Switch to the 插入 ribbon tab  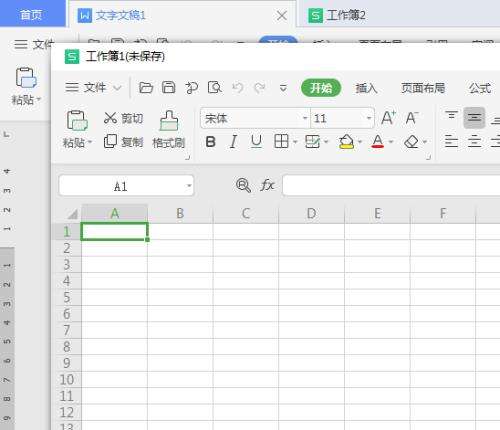[x=366, y=88]
